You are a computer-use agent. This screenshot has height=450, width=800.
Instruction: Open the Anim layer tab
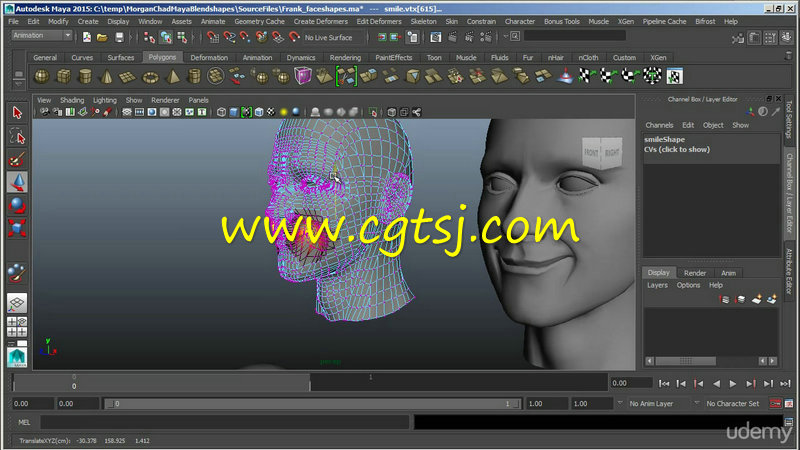728,273
